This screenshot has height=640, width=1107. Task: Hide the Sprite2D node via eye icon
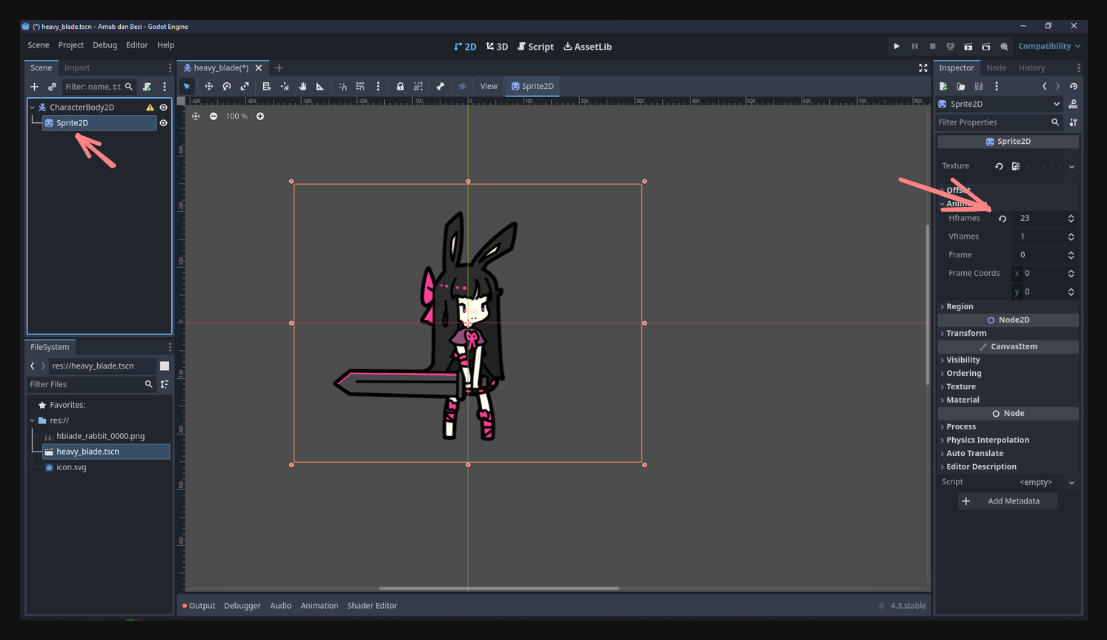(x=163, y=123)
